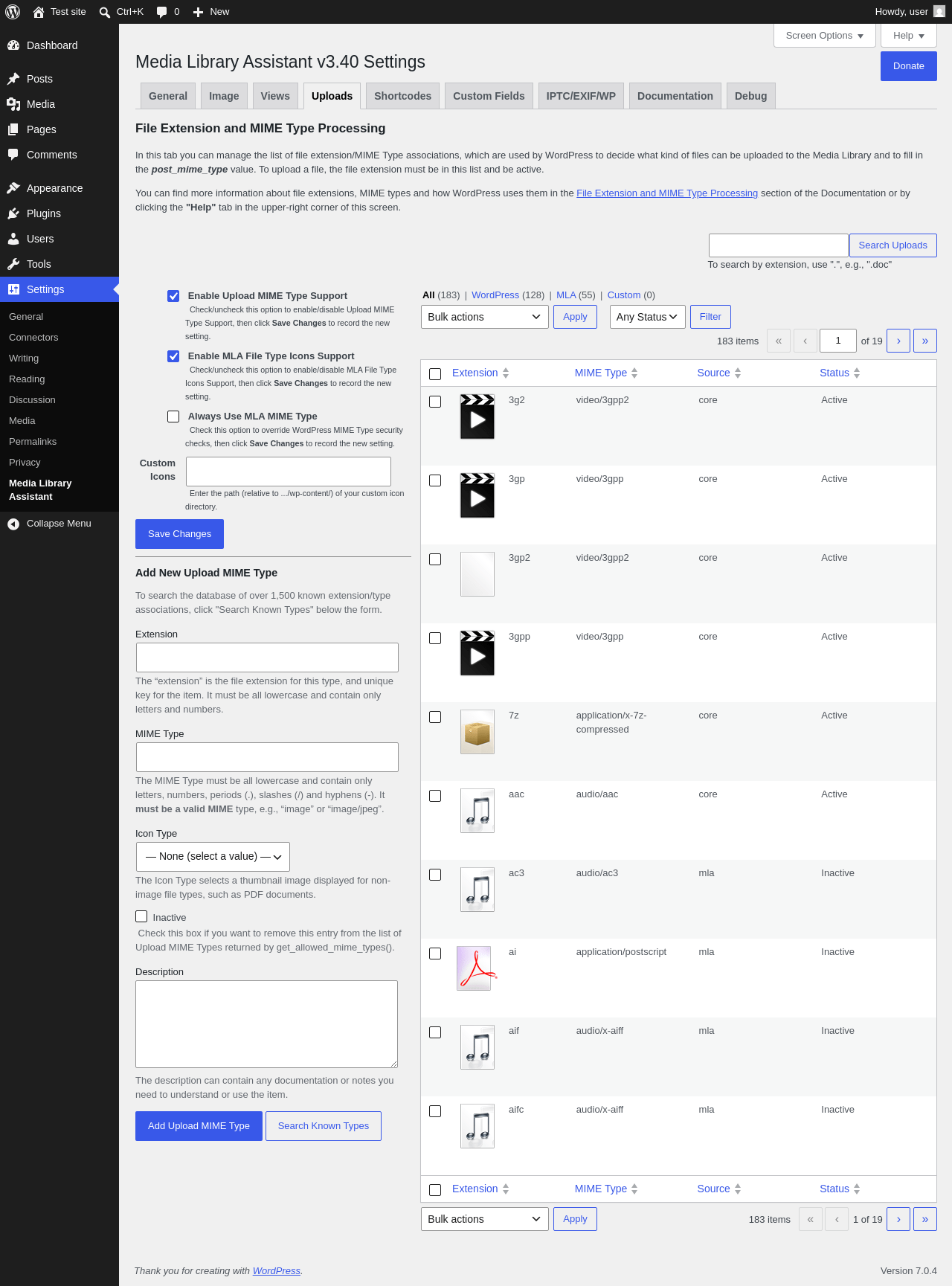This screenshot has height=1286, width=952.
Task: Switch to the Custom Fields tab
Action: click(489, 96)
